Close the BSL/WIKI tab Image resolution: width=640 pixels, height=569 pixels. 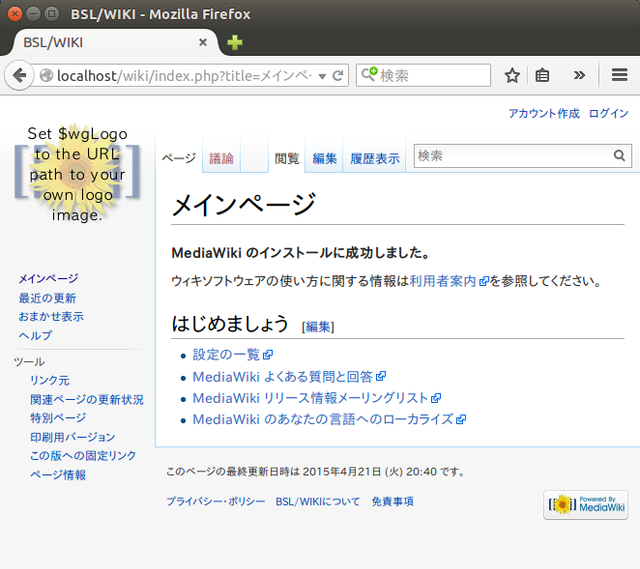coord(203,42)
